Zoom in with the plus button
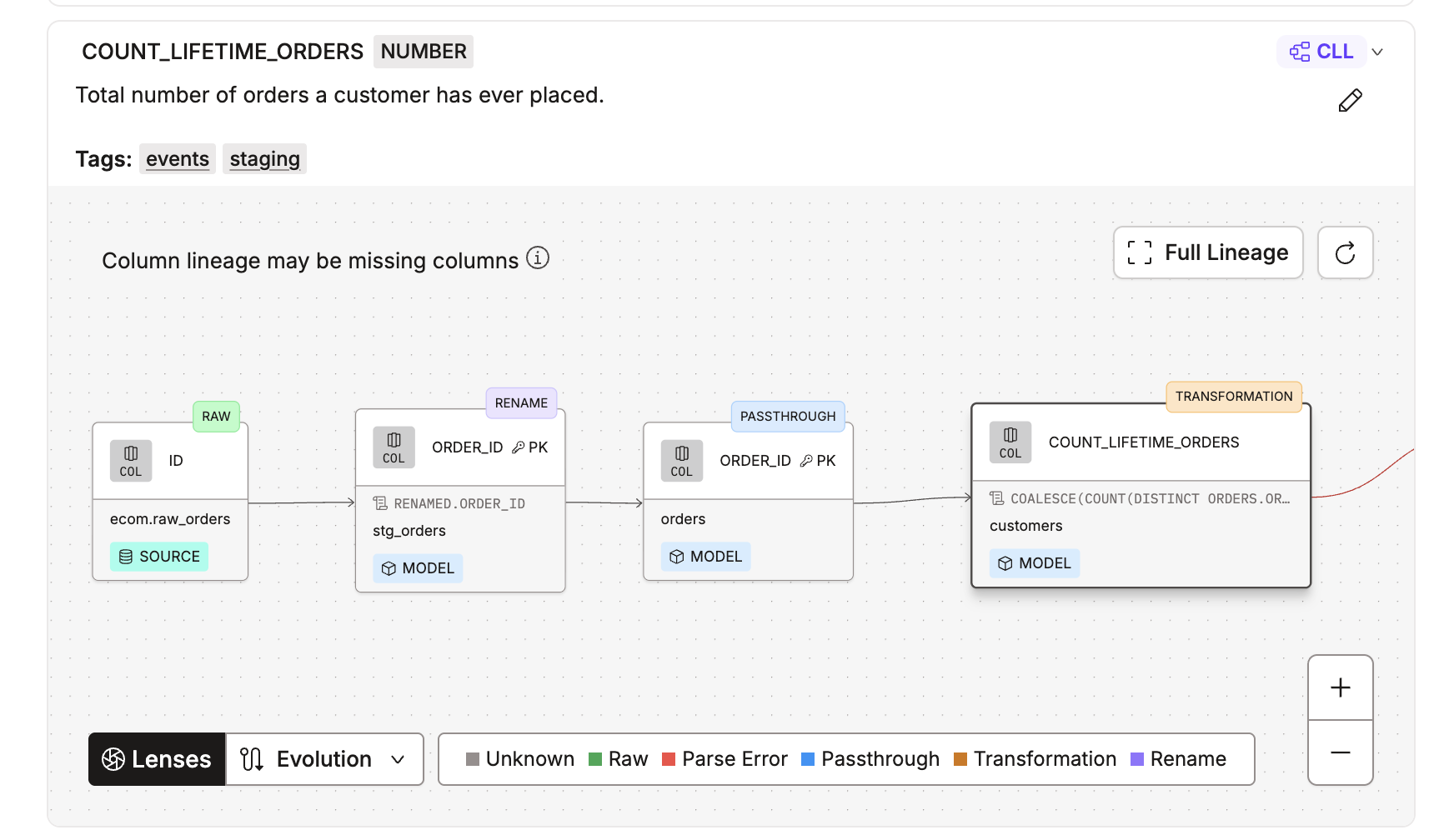The height and width of the screenshot is (840, 1444). click(1340, 687)
